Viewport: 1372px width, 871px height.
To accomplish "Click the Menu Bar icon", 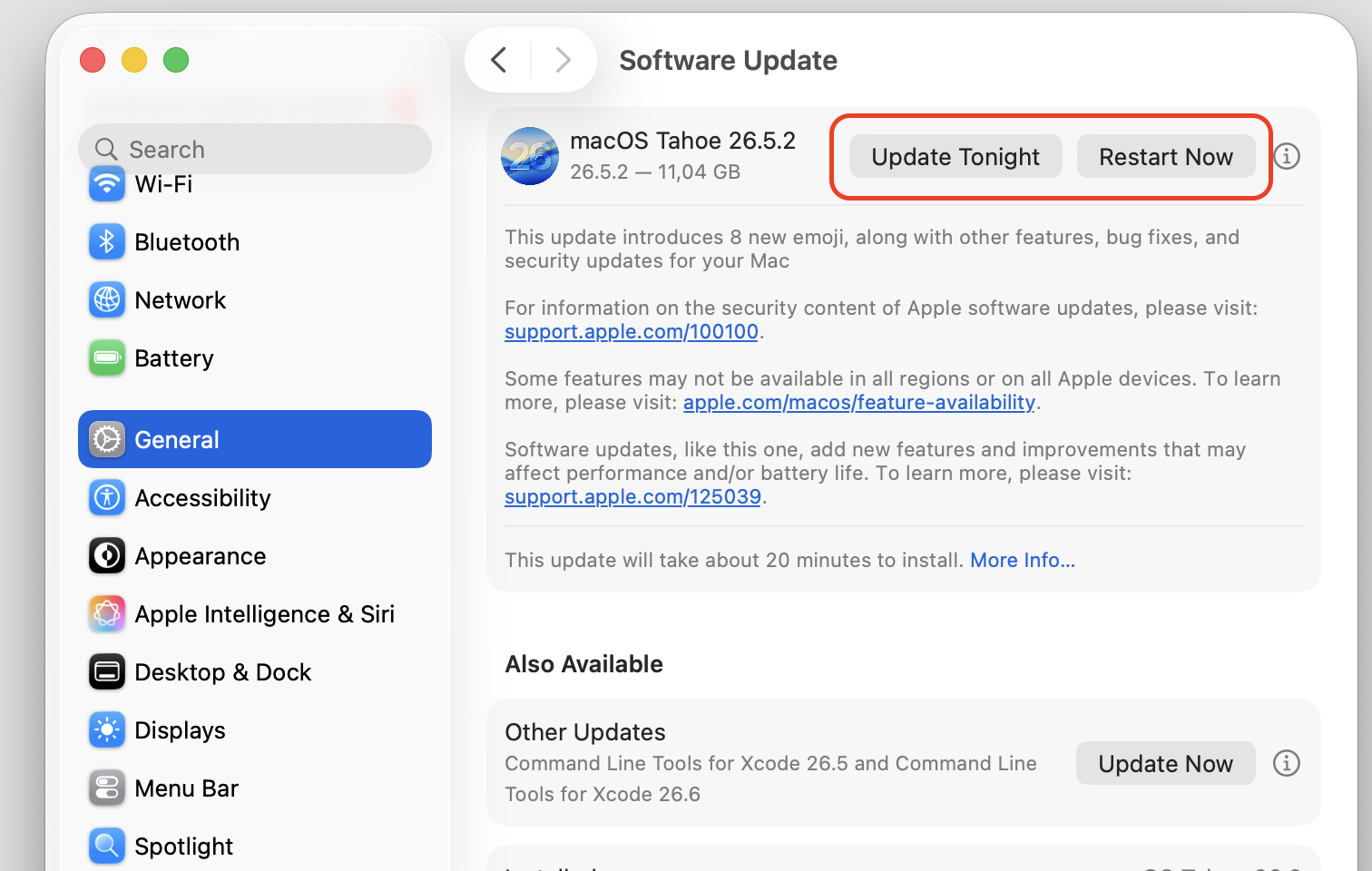I will pyautogui.click(x=107, y=788).
